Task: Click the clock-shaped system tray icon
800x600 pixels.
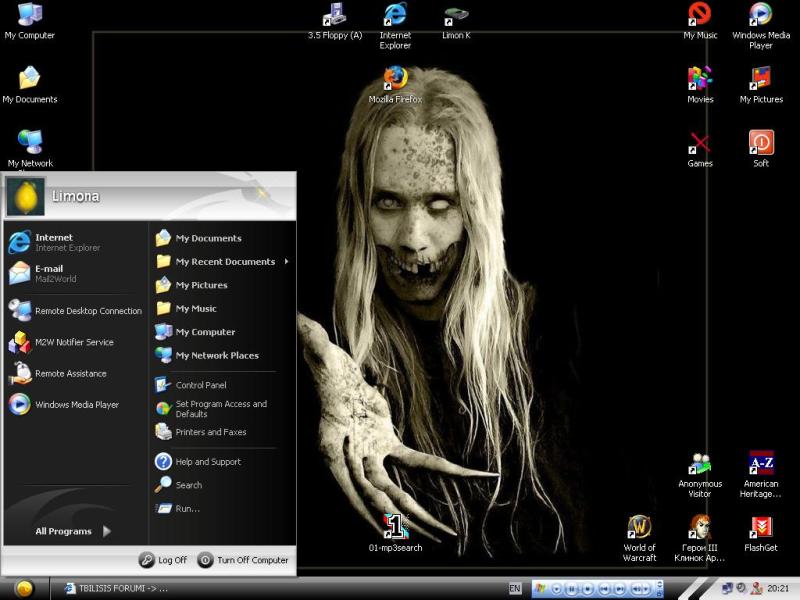Action: (741, 588)
